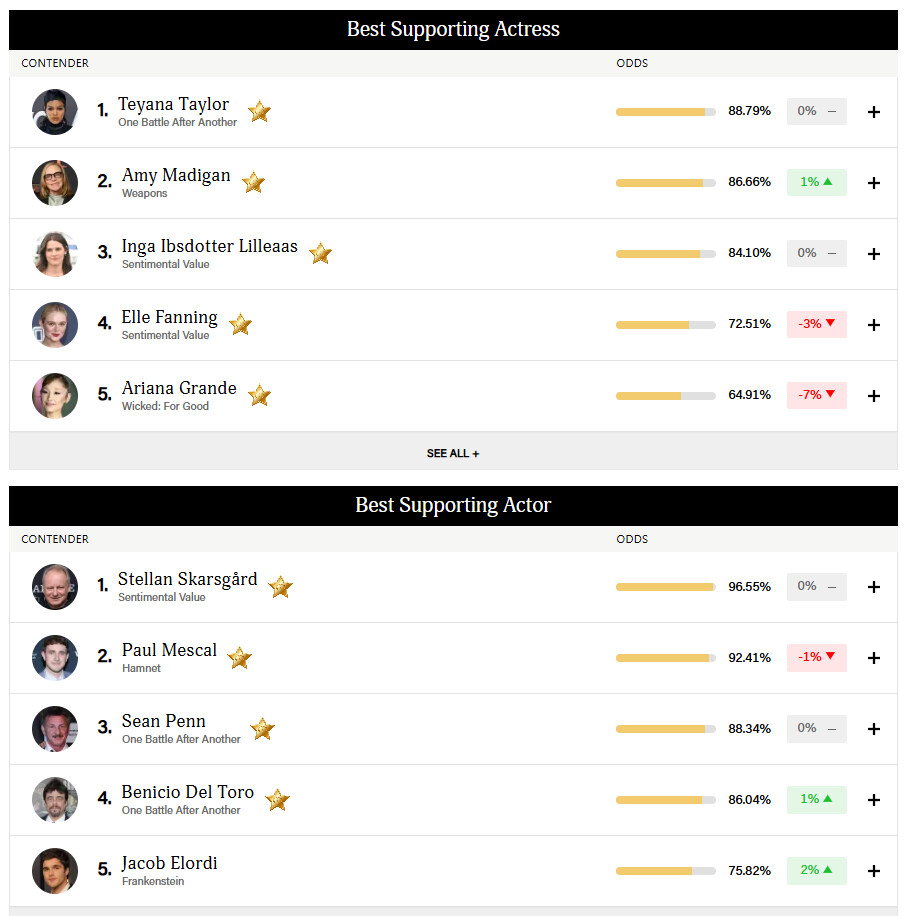The height and width of the screenshot is (916, 904).
Task: Click See All under Best Supporting Actress
Action: click(x=453, y=453)
